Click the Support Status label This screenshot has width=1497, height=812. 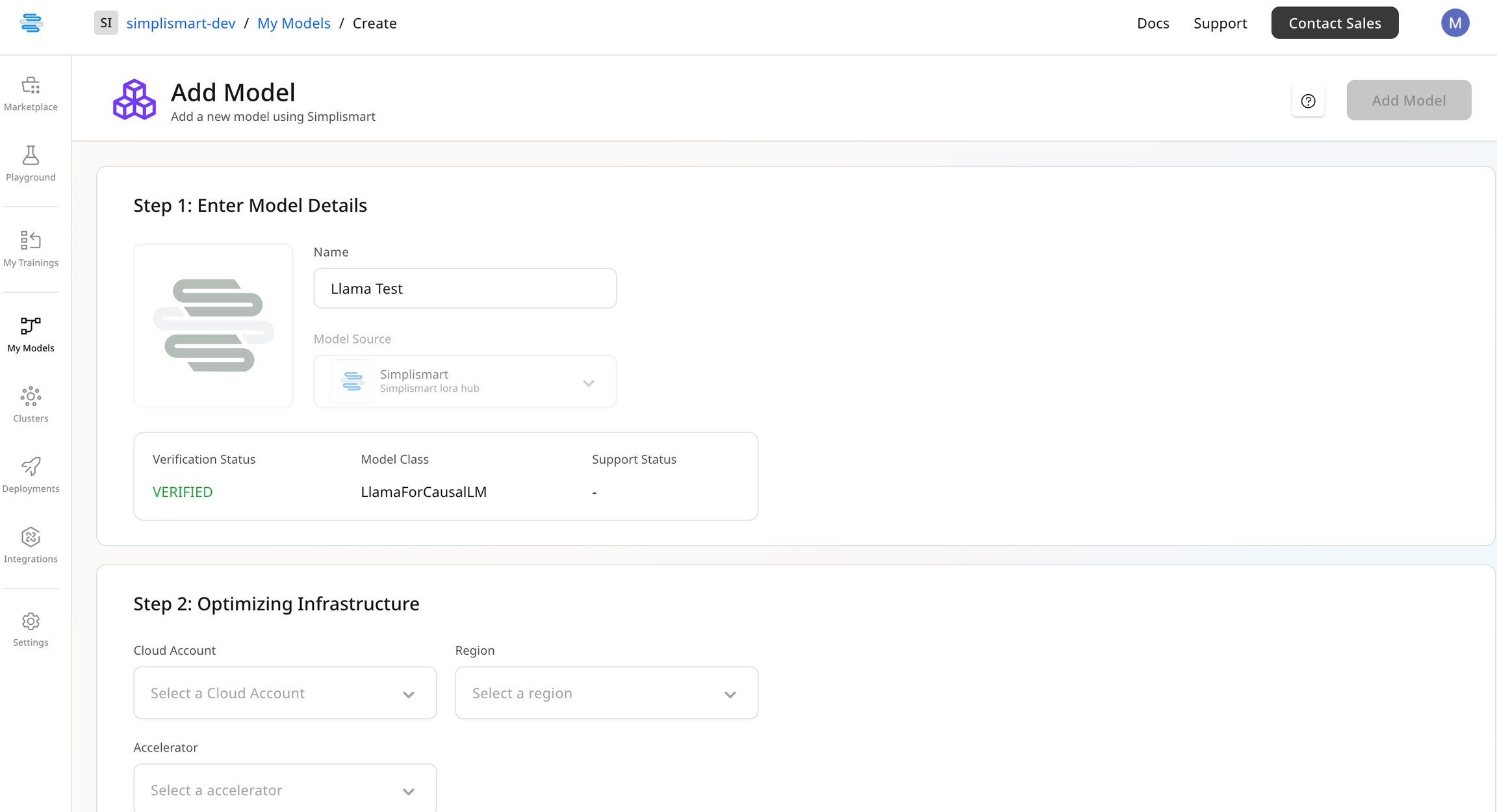coord(633,459)
